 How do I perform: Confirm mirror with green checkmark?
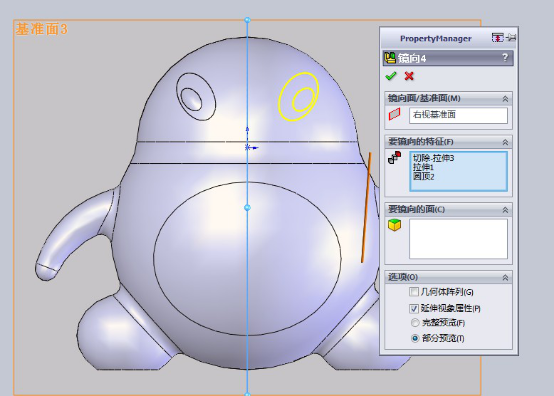tap(391, 76)
